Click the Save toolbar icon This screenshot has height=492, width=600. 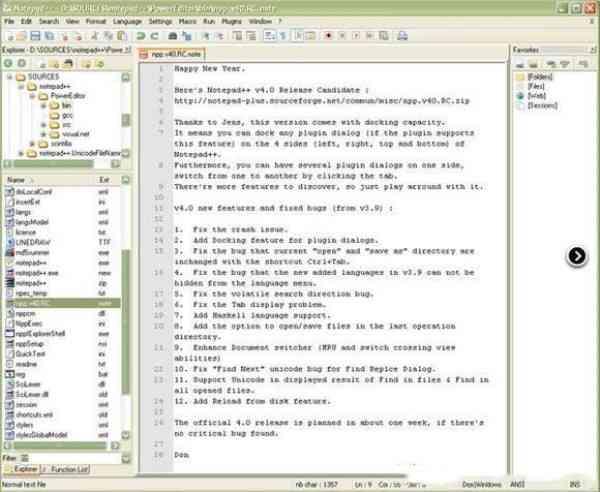click(x=35, y=36)
